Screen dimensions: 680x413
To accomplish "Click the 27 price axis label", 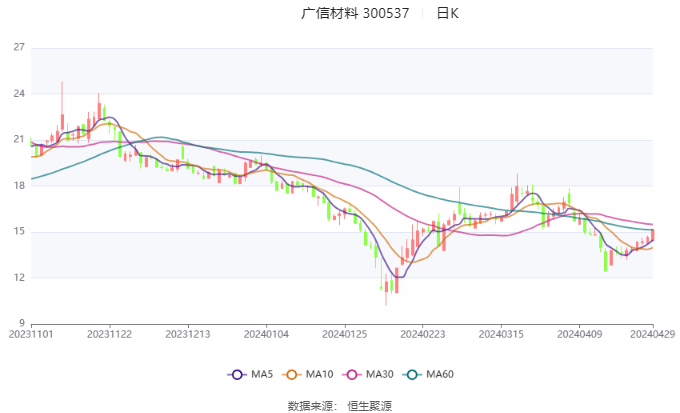I will pyautogui.click(x=19, y=47).
